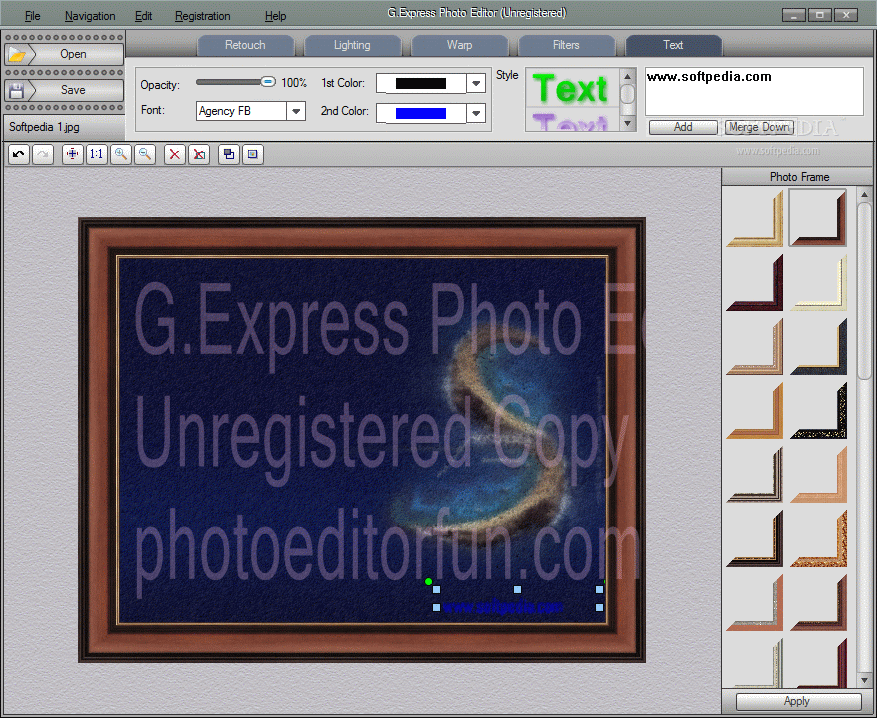Choose the orange wood frame thumbnail

coord(755,410)
